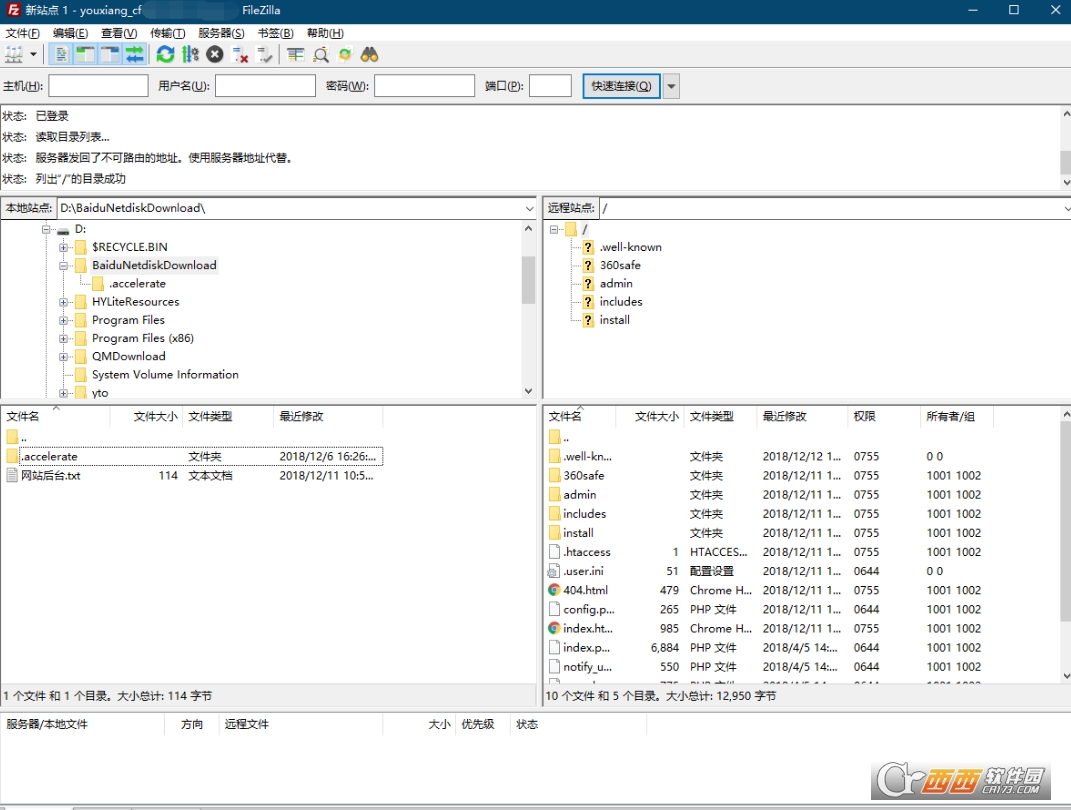This screenshot has height=810, width=1071.
Task: Click message log vertical scrollbar thumb
Action: [1066, 163]
